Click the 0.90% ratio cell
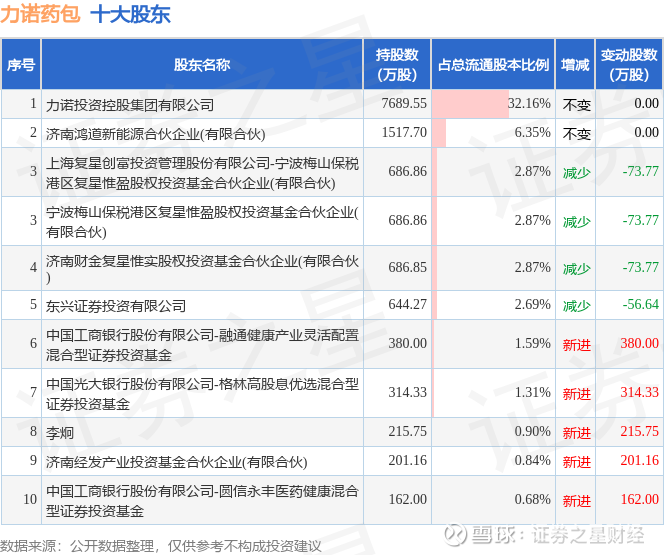Image resolution: width=664 pixels, height=555 pixels. (493, 432)
